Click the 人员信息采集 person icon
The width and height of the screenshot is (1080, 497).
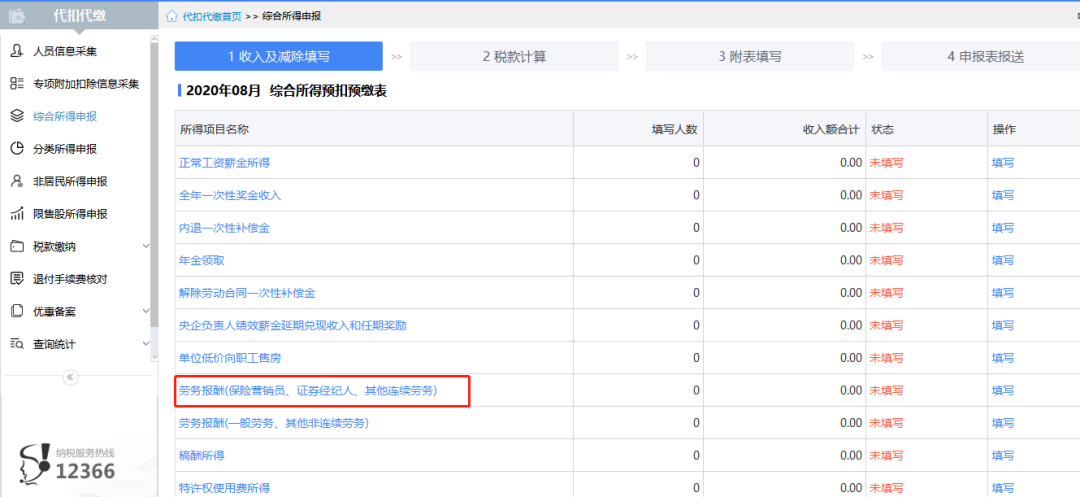pyautogui.click(x=17, y=51)
